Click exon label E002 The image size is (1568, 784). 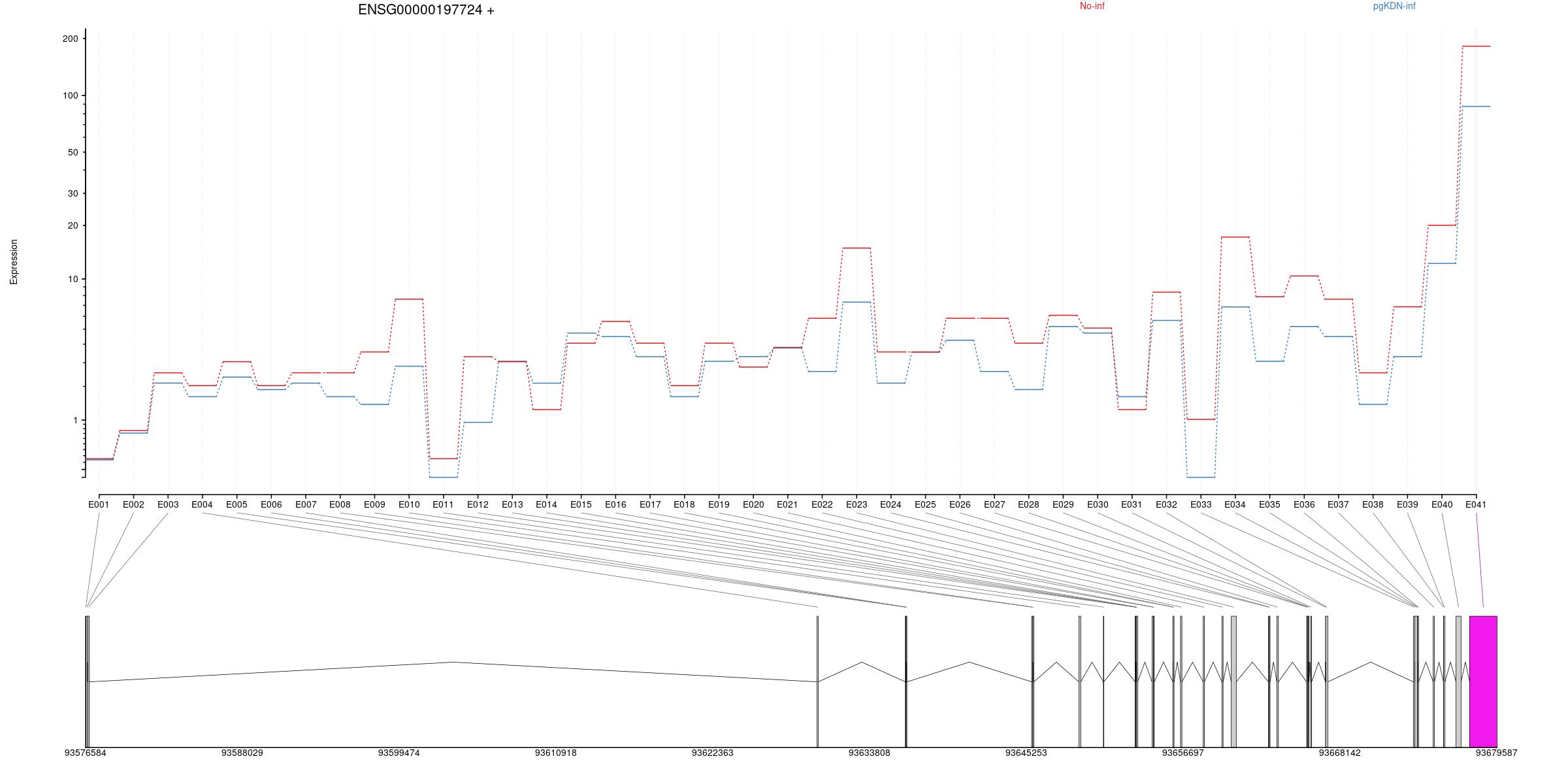(x=133, y=504)
